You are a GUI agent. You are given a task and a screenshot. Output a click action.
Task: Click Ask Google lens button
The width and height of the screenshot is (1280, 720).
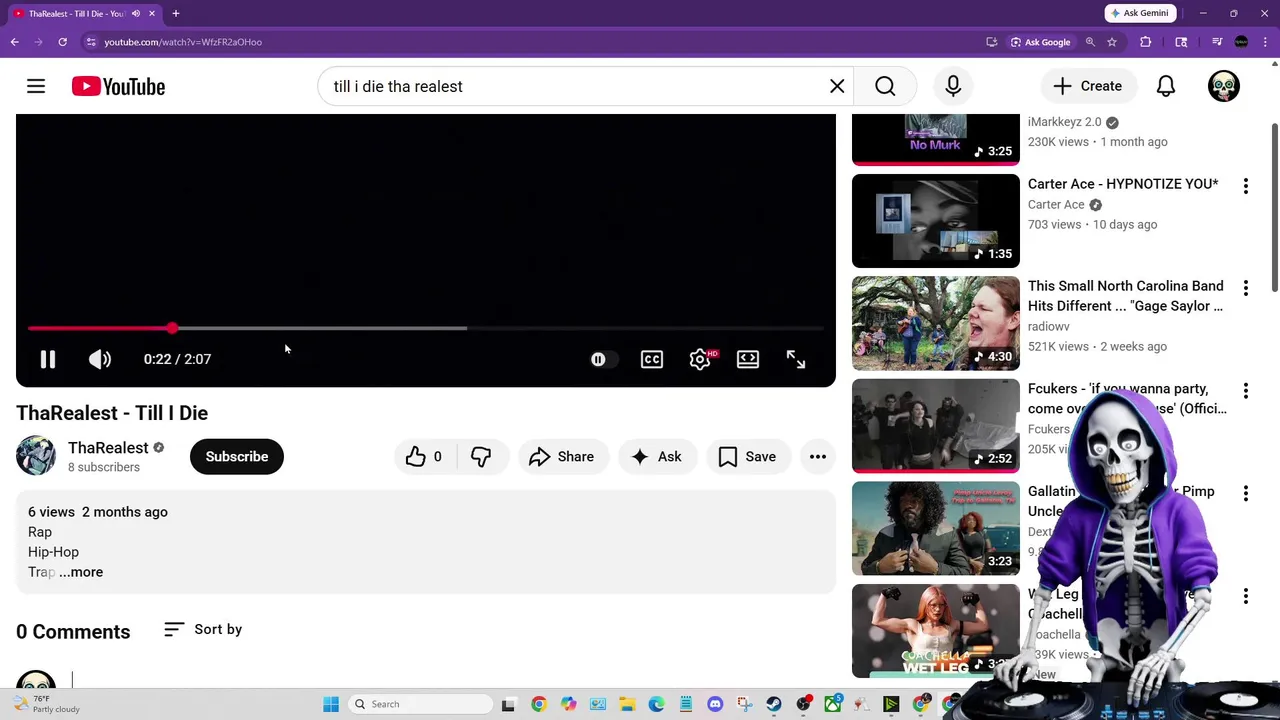tap(1041, 42)
